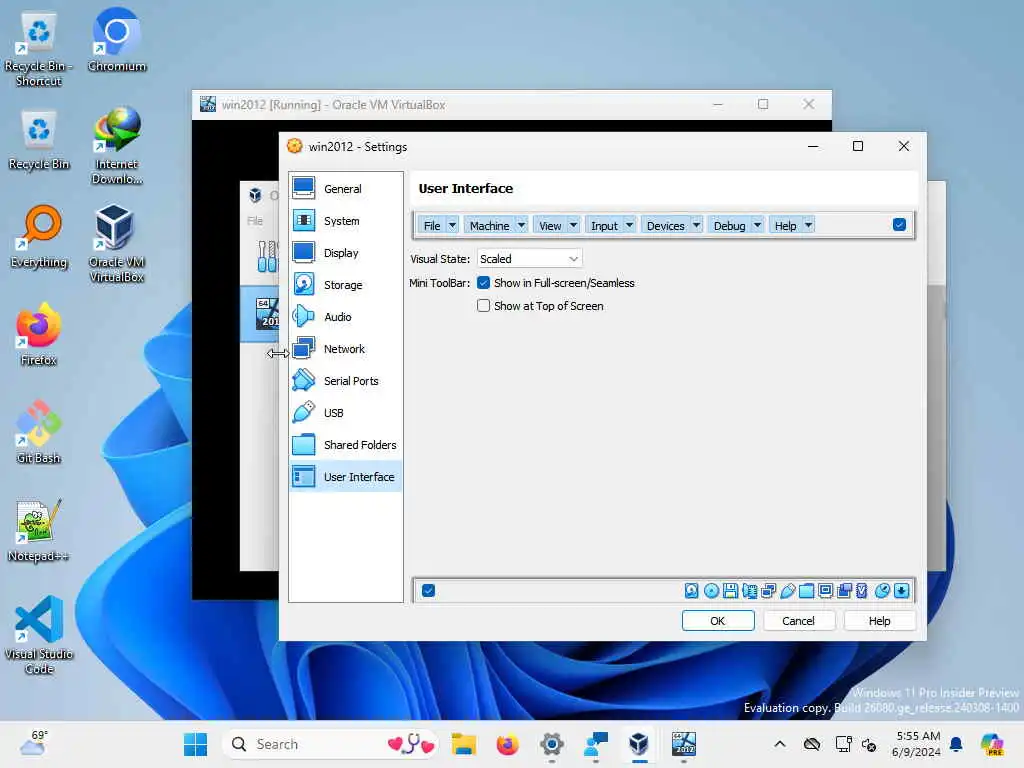Expand the Devices menu dropdown arrow
The width and height of the screenshot is (1024, 768).
point(697,225)
